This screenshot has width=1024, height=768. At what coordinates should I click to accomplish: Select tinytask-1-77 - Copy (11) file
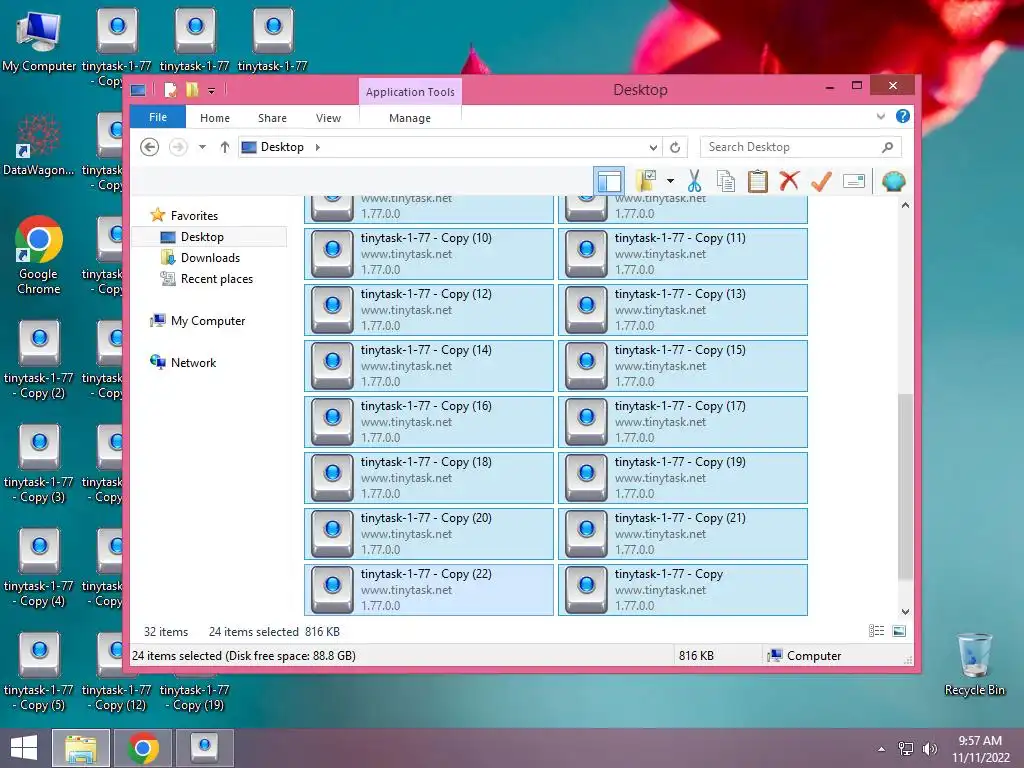click(x=683, y=253)
